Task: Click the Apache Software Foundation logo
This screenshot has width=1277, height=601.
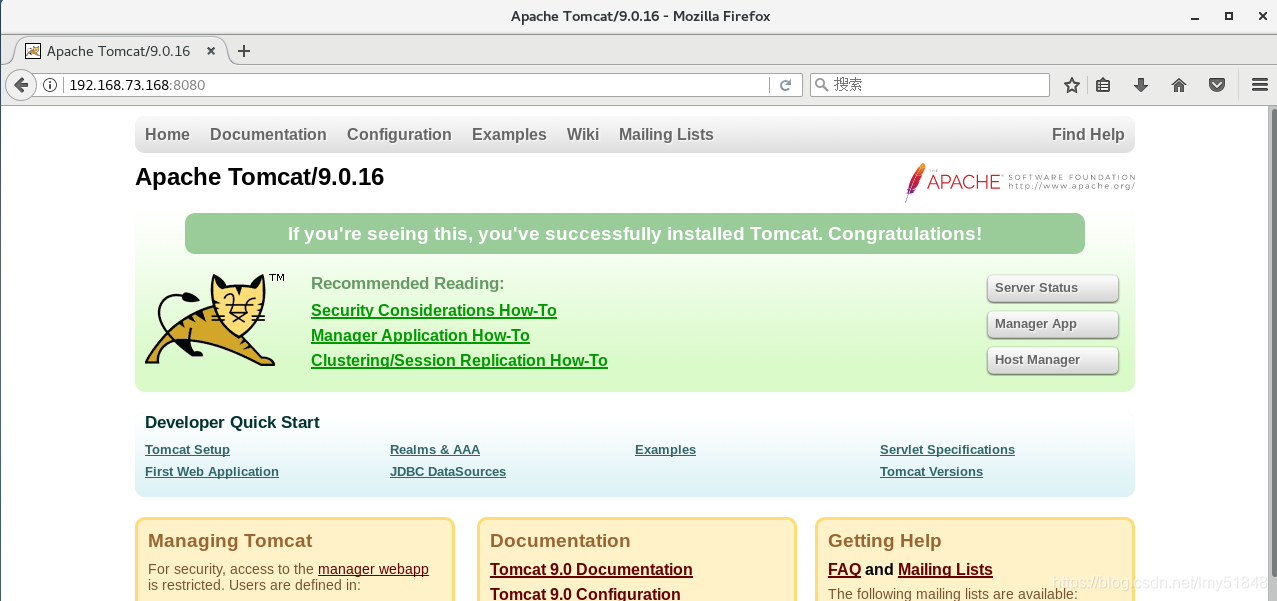Action: pos(1019,182)
